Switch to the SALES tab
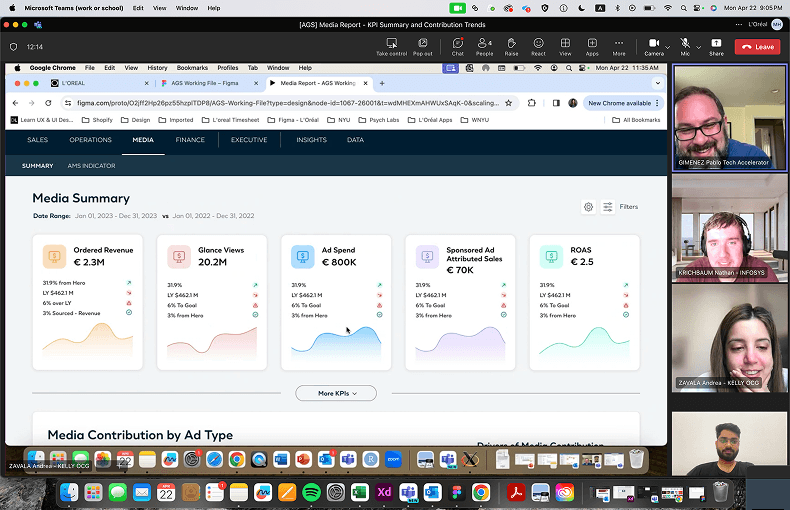The width and height of the screenshot is (790, 510). 37,140
